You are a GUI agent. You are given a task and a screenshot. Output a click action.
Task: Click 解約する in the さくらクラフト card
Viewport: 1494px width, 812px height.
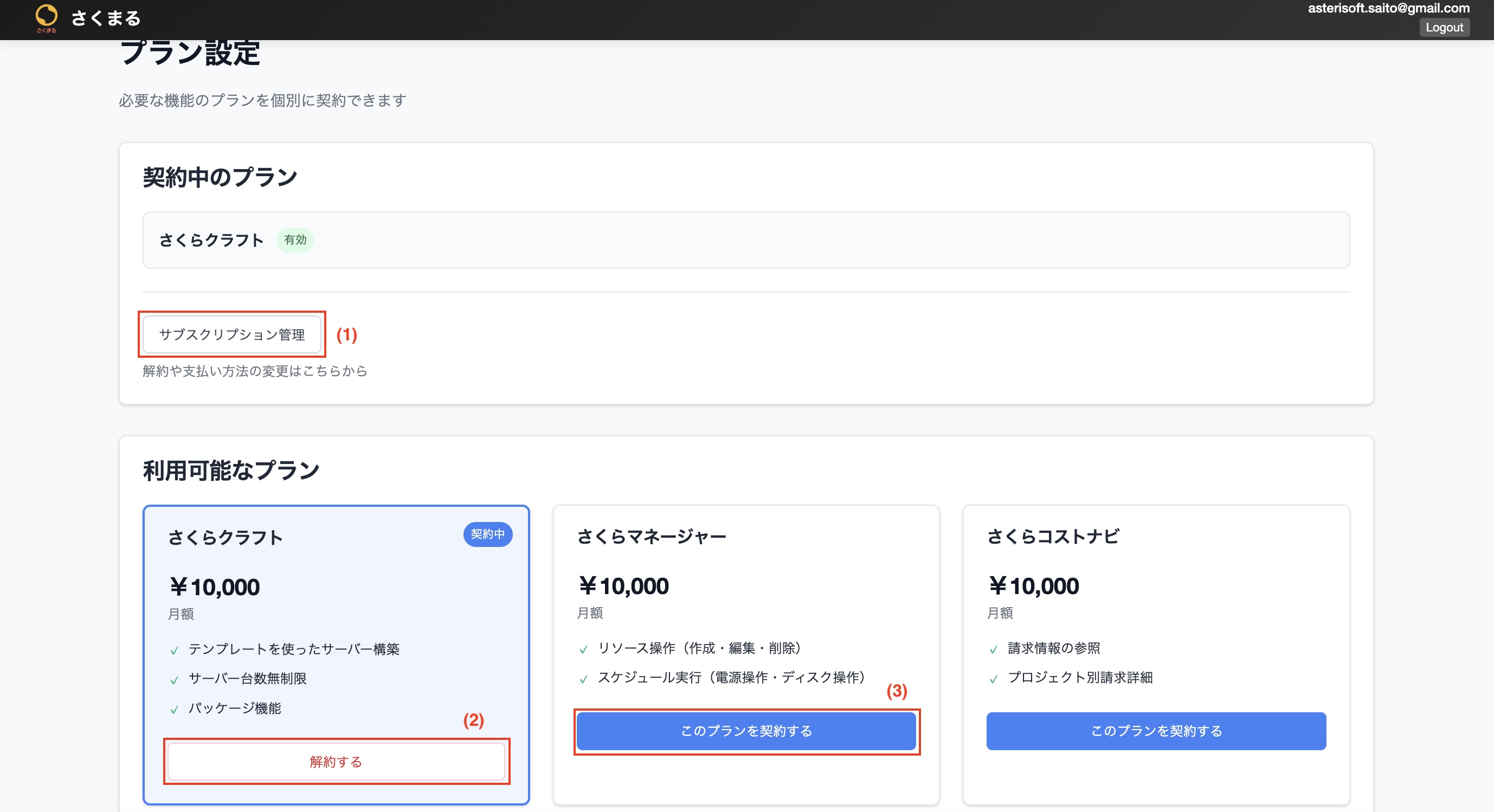[336, 762]
